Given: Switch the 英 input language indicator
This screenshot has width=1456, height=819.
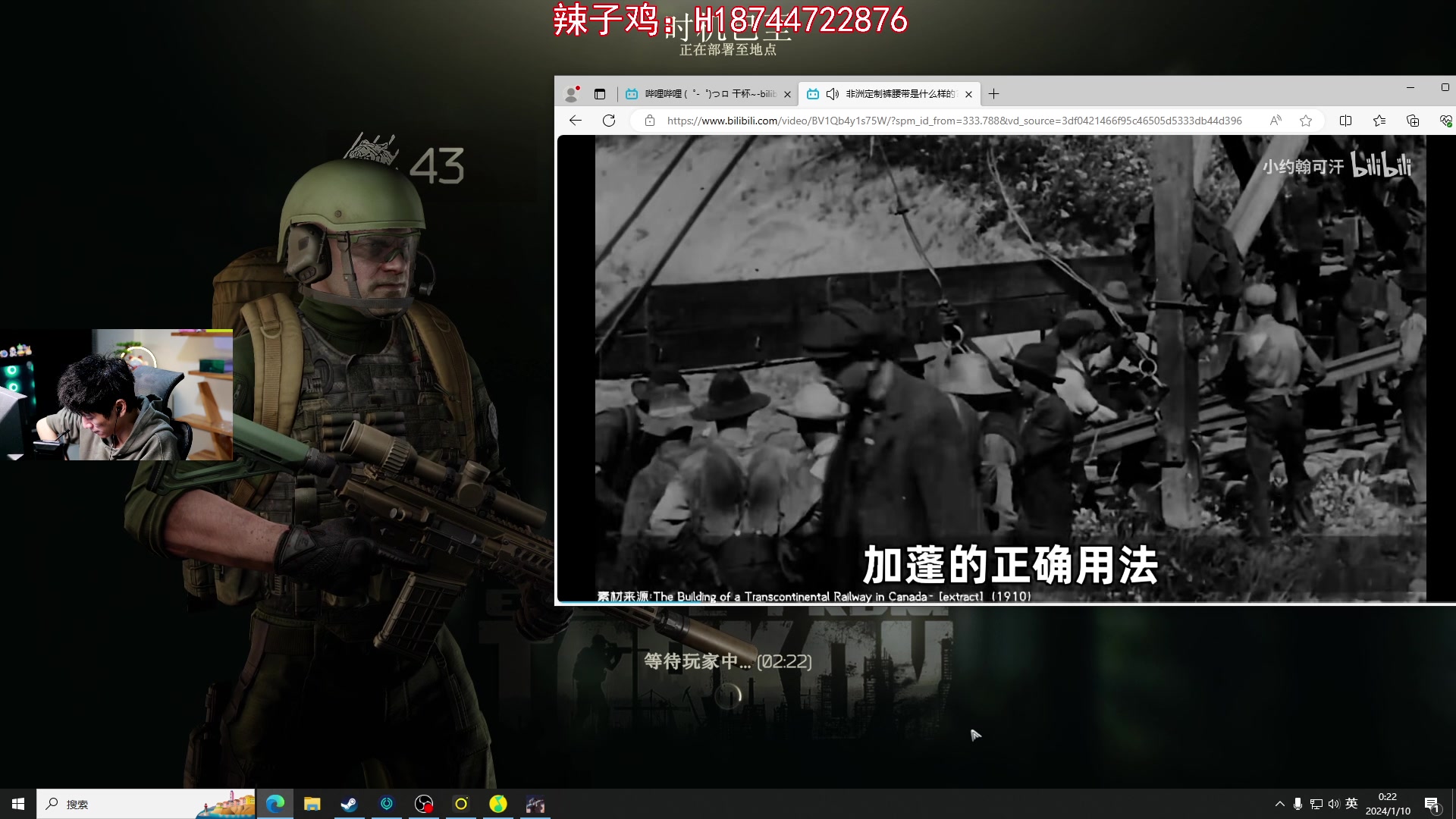Looking at the screenshot, I should coord(1351,804).
